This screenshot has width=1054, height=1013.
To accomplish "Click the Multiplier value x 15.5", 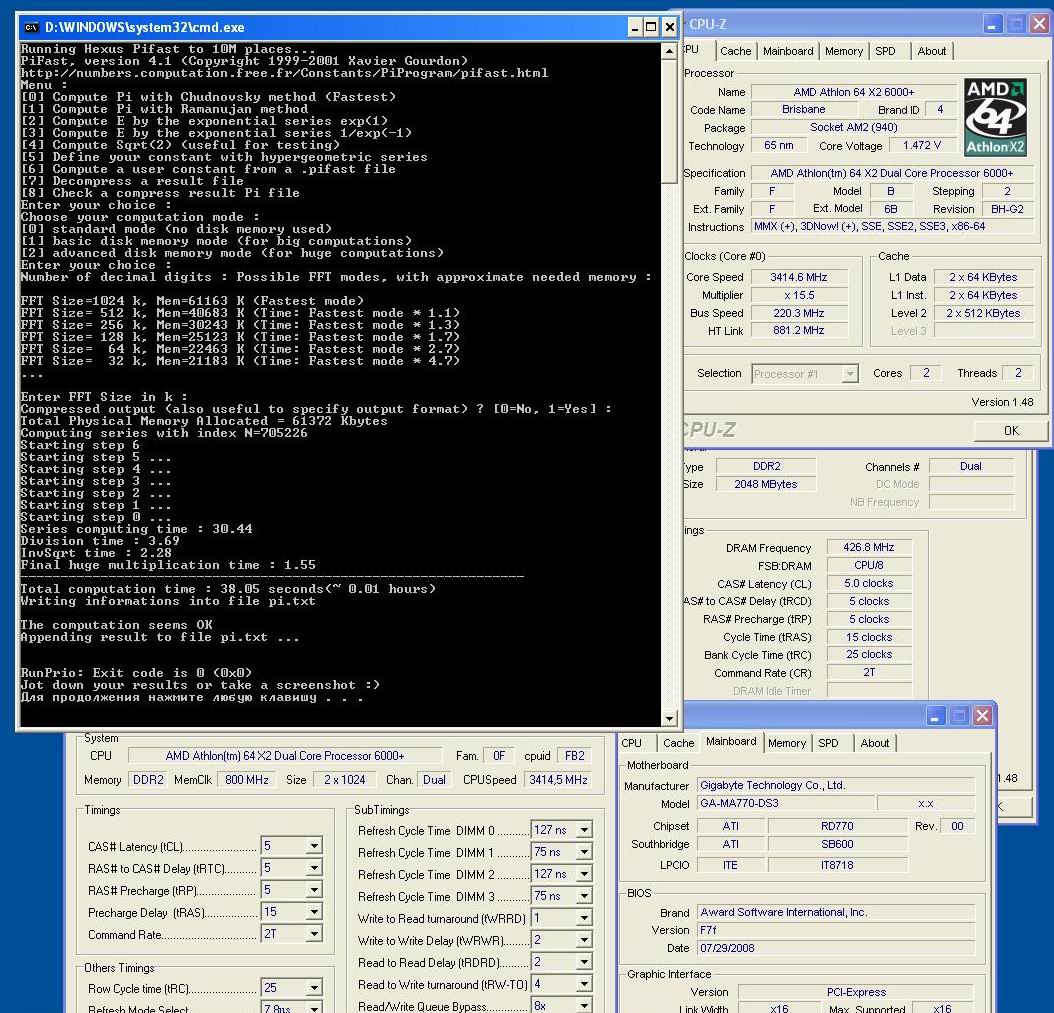I will (799, 295).
